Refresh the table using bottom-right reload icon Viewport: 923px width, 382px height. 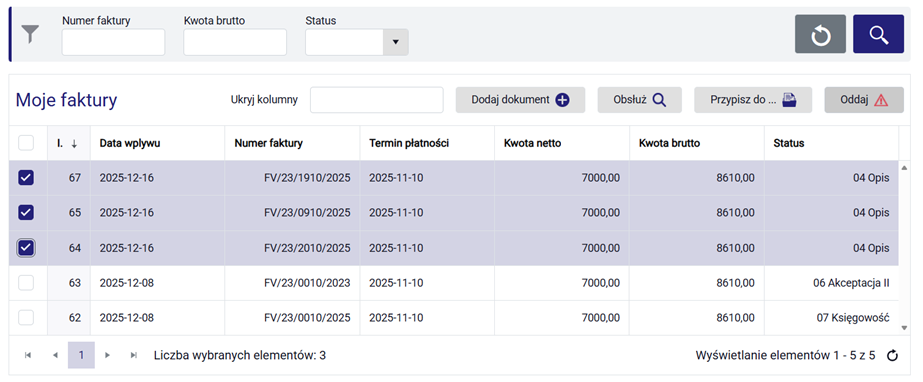click(892, 356)
